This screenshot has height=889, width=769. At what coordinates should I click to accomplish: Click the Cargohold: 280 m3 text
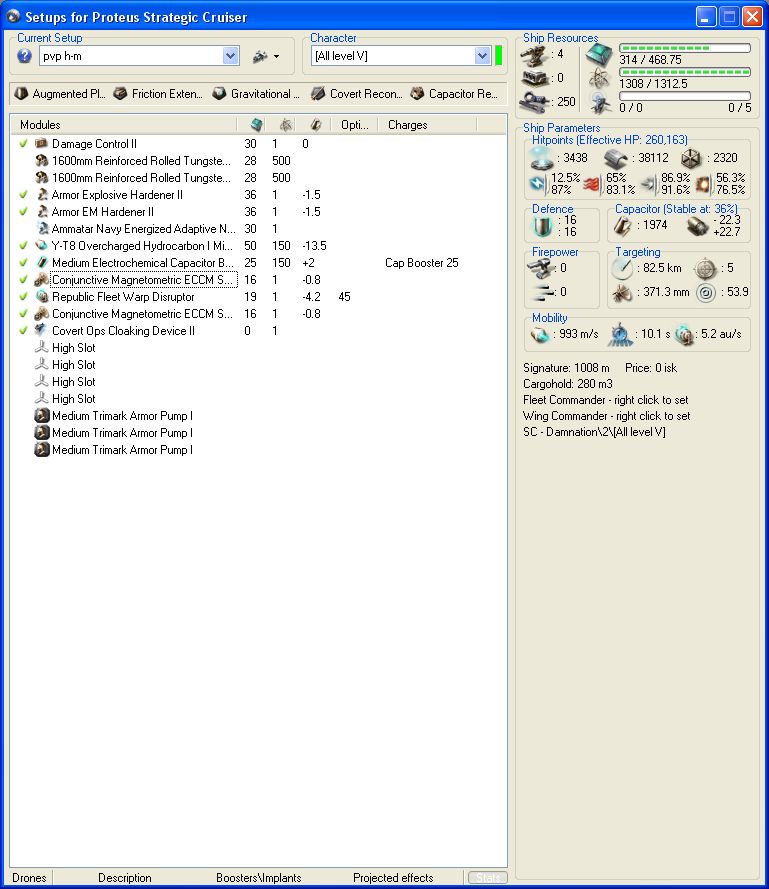coord(568,384)
